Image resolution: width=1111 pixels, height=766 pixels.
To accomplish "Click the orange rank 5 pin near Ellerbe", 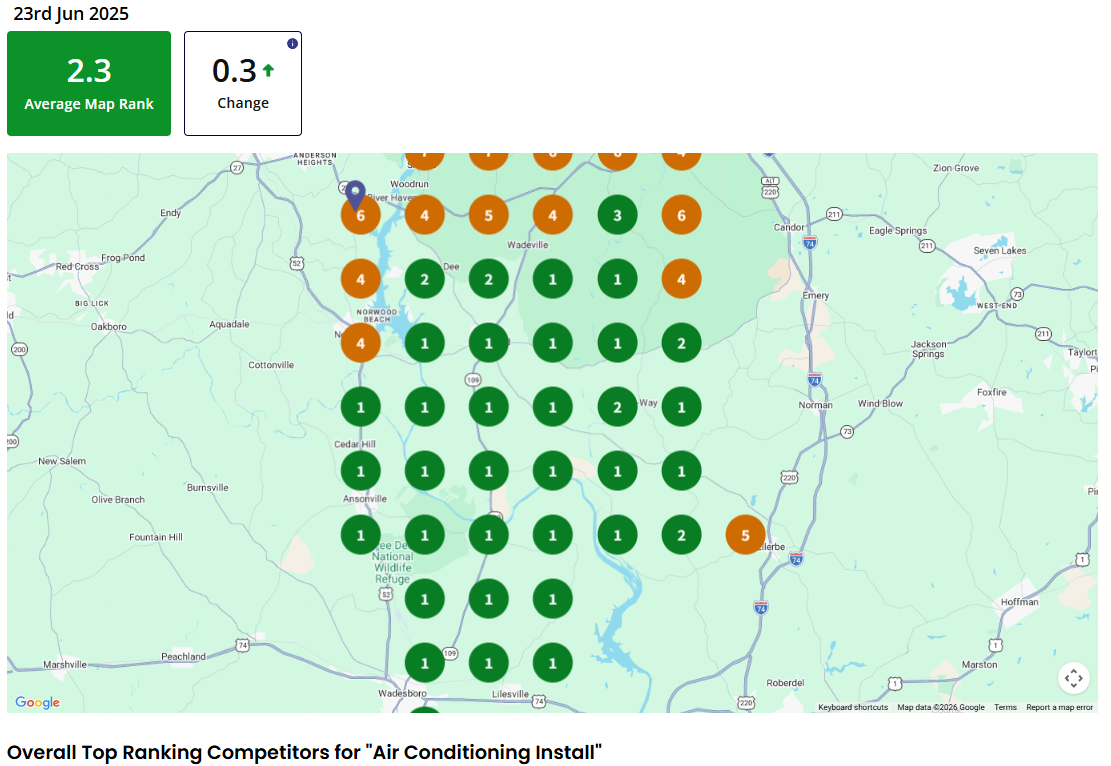I will tap(745, 535).
